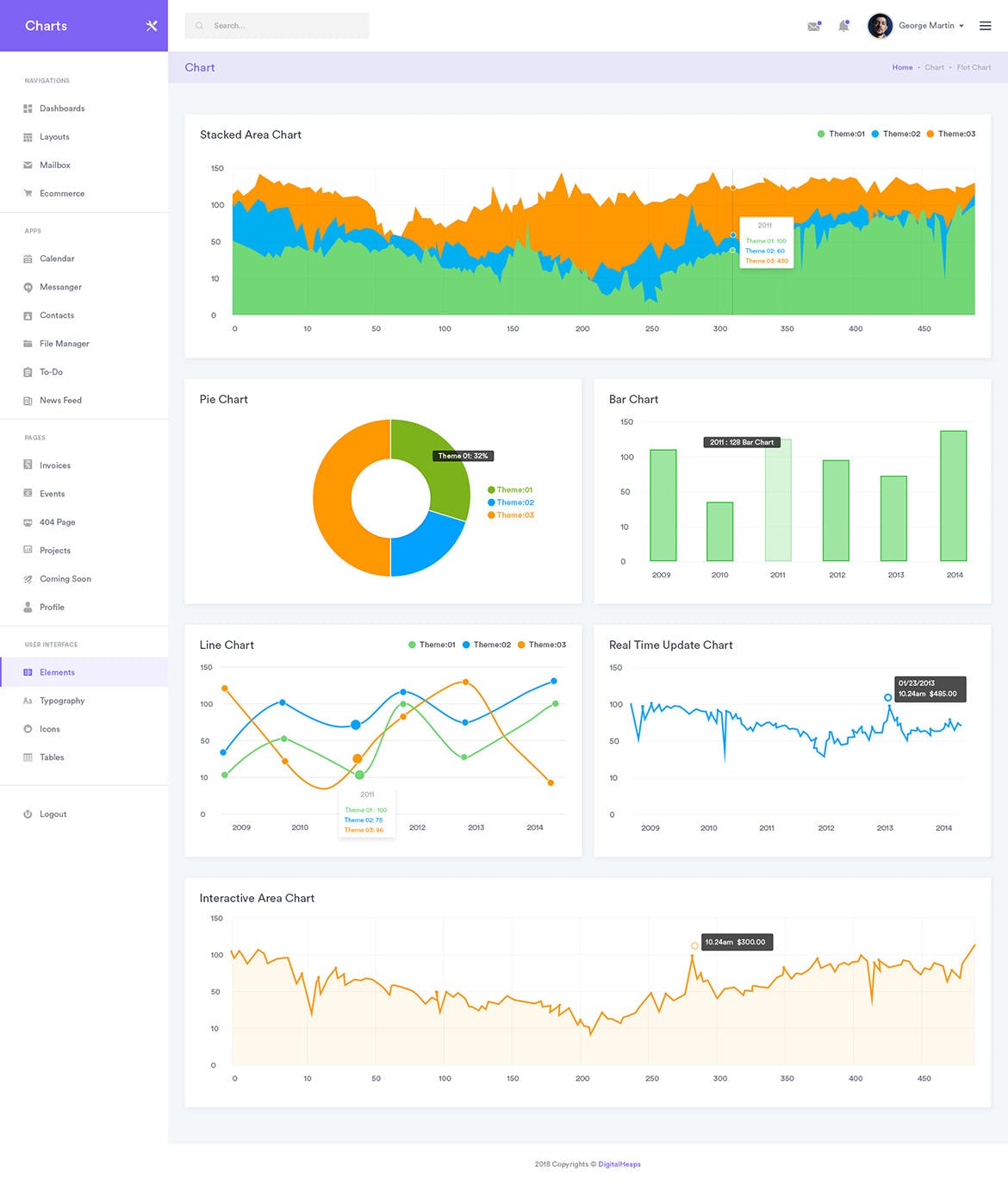This screenshot has height=1185, width=1008.
Task: Click the hamburger menu icon
Action: pos(985,25)
